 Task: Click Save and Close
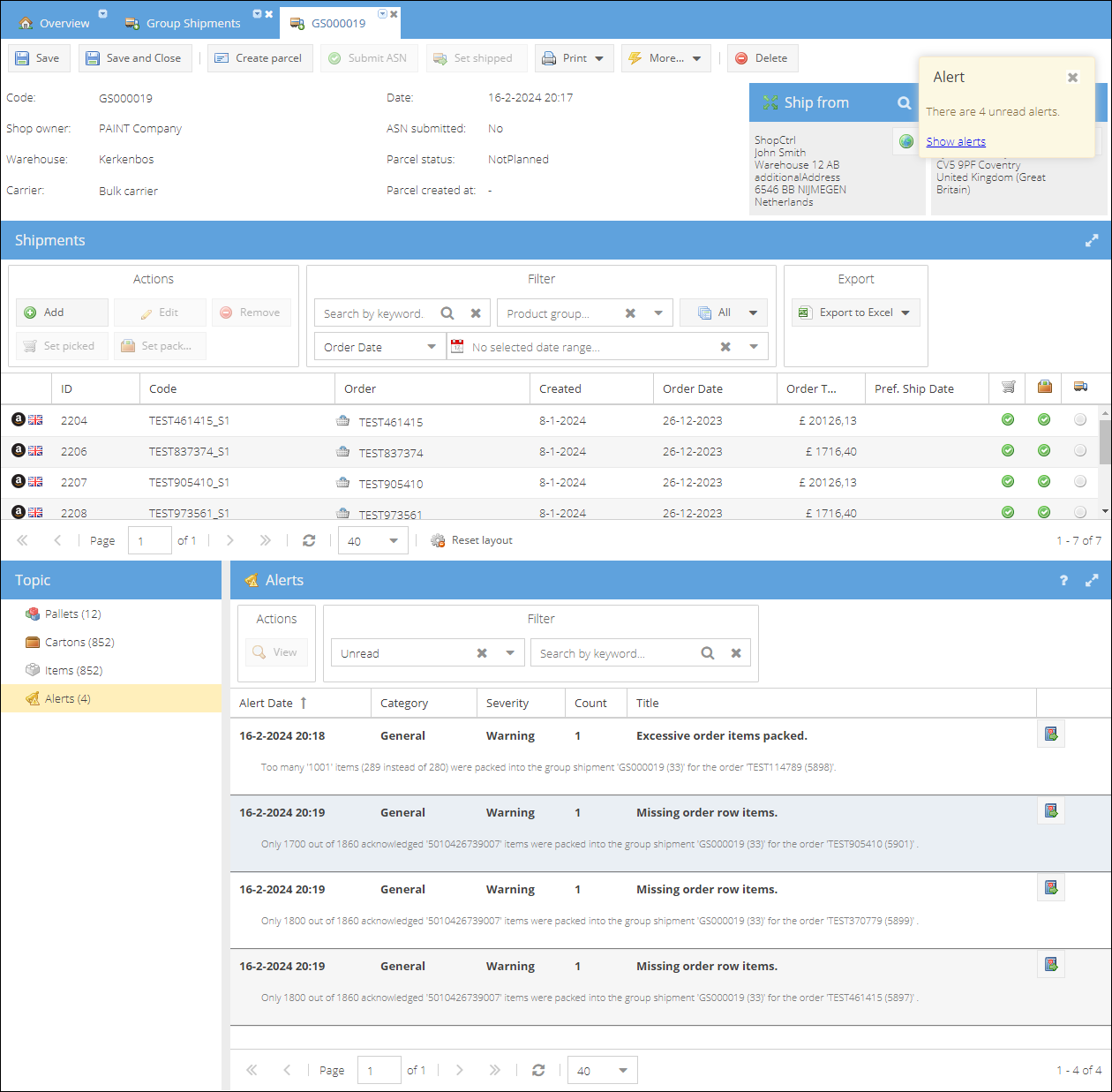[x=135, y=58]
